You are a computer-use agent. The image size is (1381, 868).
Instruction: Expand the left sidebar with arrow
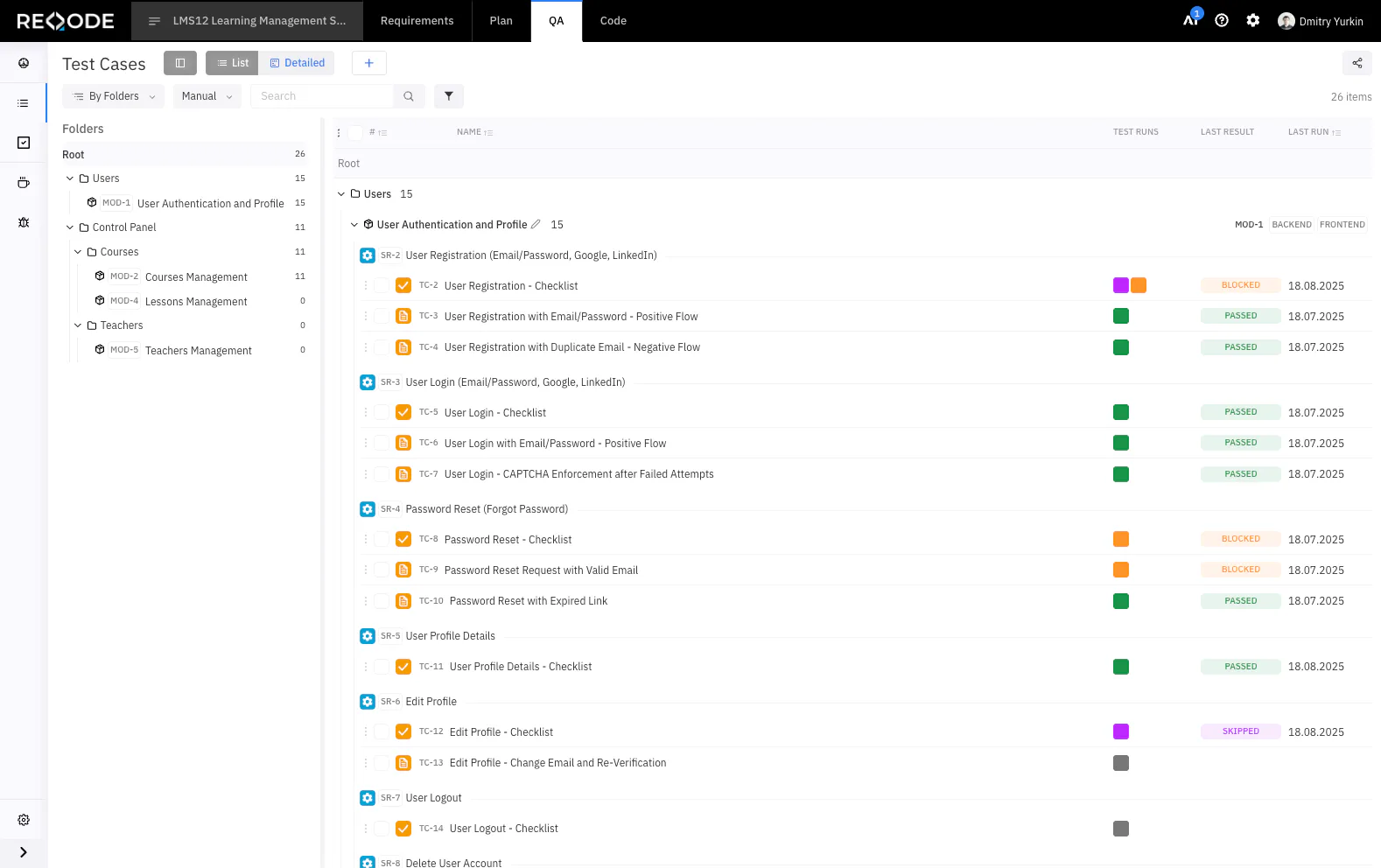[24, 852]
